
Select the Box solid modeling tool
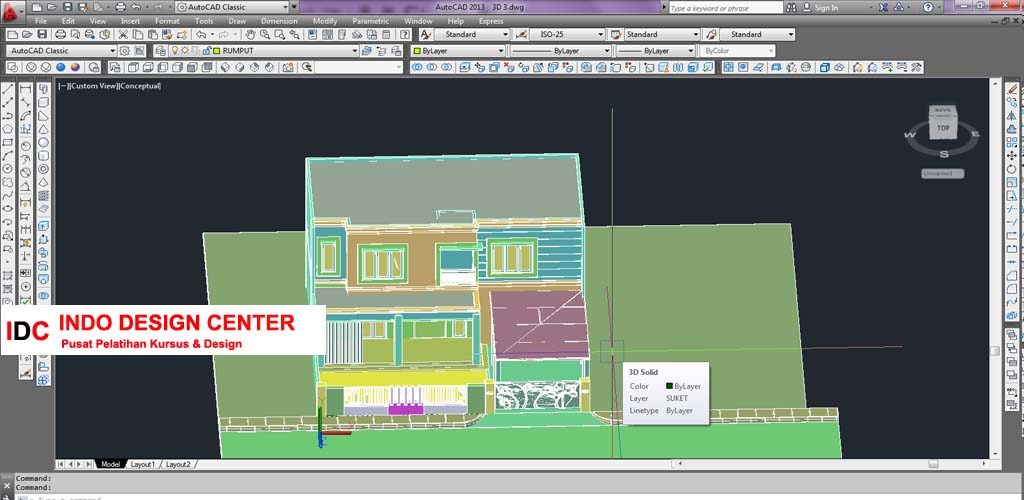(44, 102)
